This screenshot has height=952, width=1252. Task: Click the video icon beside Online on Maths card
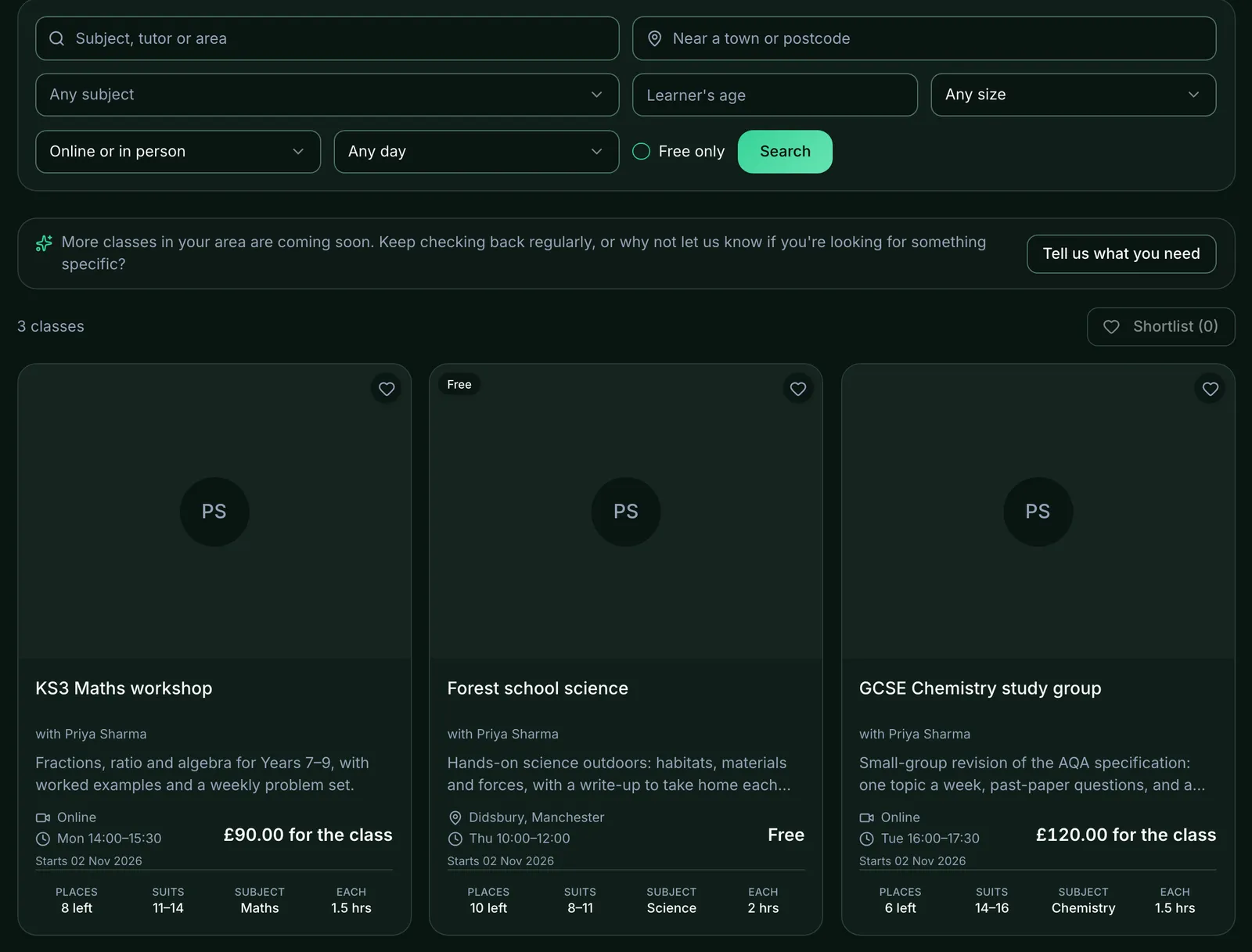[43, 817]
